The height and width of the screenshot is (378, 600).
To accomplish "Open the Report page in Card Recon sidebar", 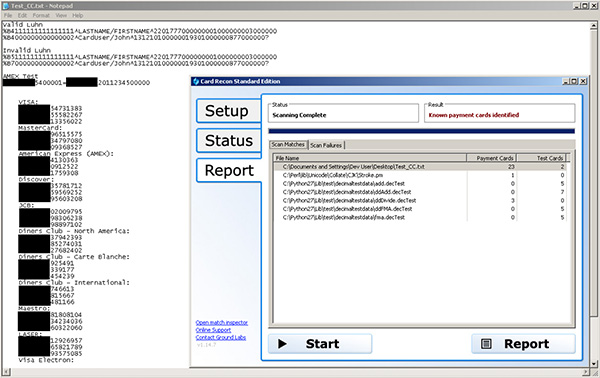I will tap(228, 170).
